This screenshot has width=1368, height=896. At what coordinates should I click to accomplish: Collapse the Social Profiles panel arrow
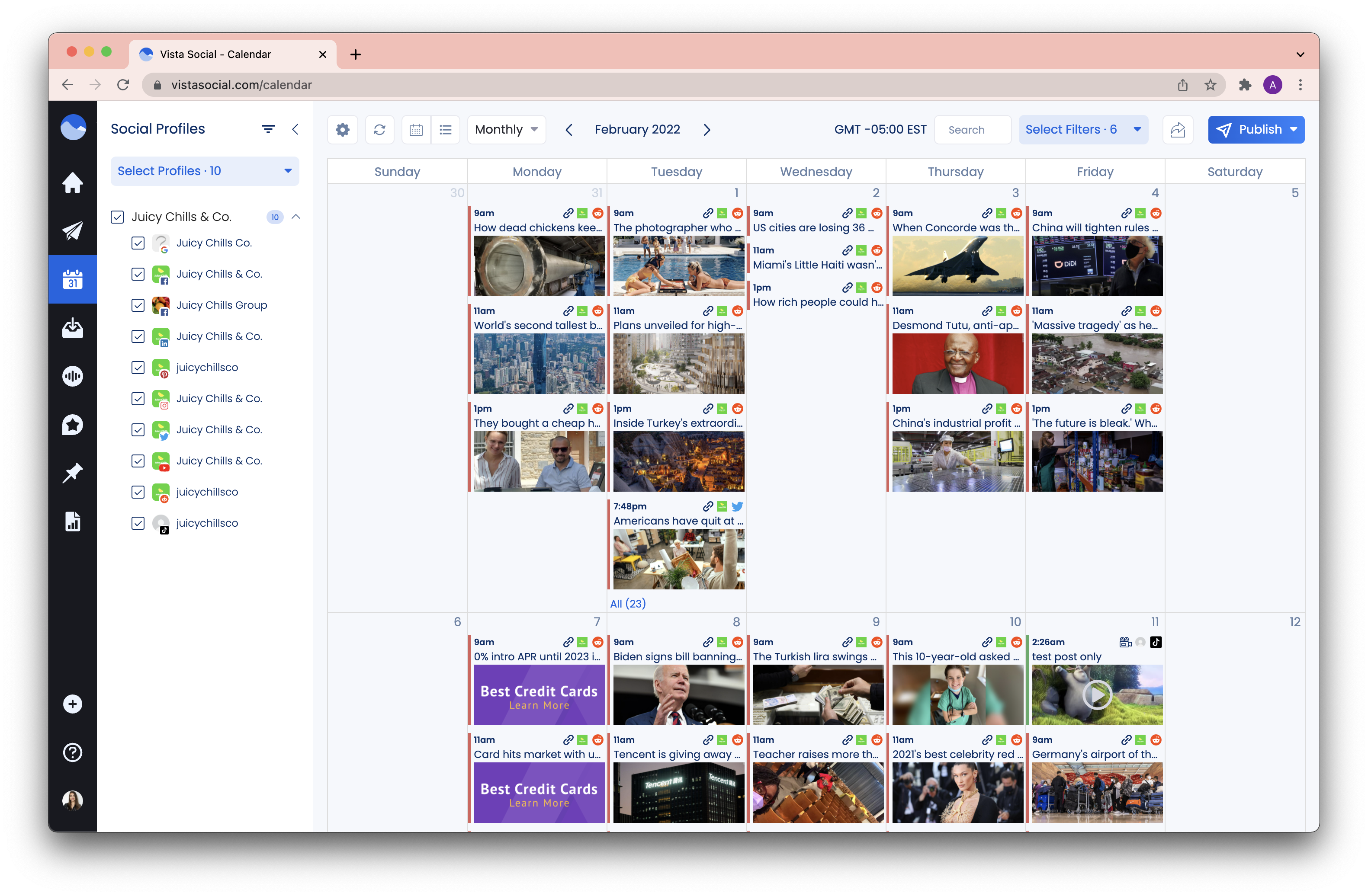click(295, 129)
